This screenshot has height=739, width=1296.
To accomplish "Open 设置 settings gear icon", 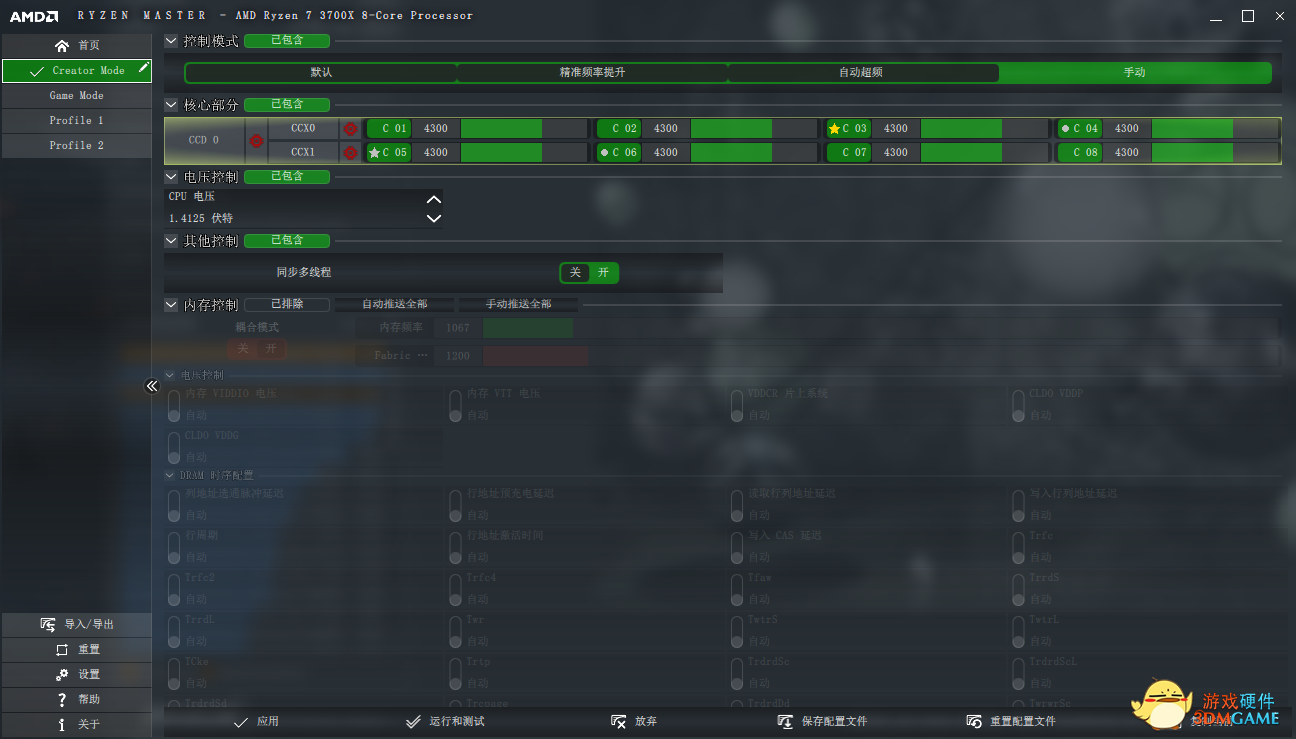I will 62,674.
